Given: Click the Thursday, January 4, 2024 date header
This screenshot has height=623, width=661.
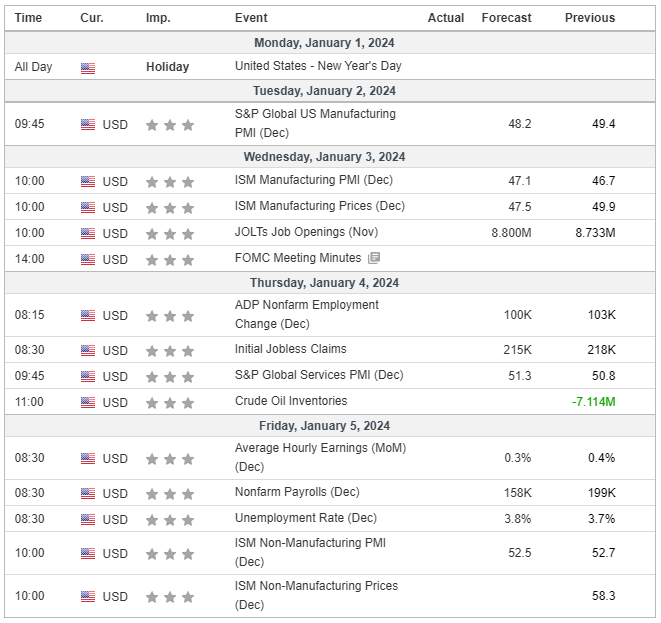Looking at the screenshot, I should tap(324, 282).
